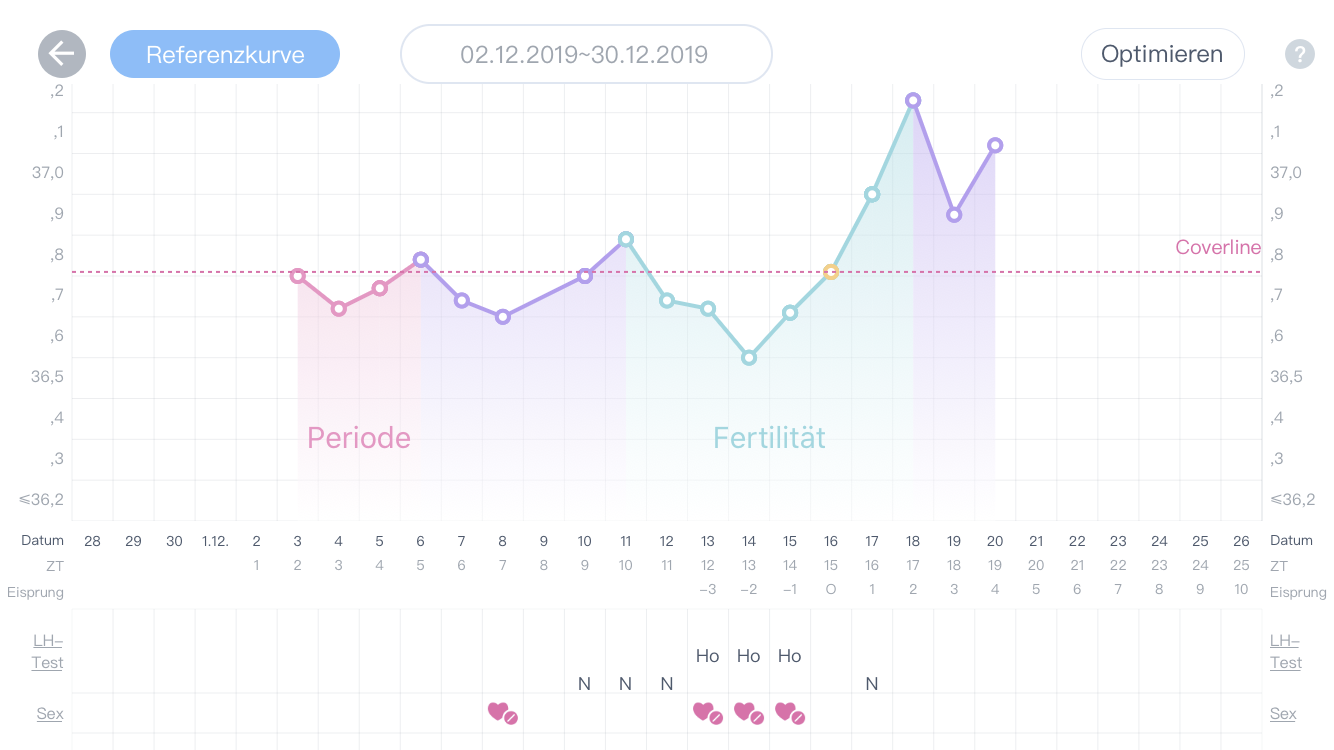
Task: Click the back arrow button
Action: pyautogui.click(x=62, y=54)
